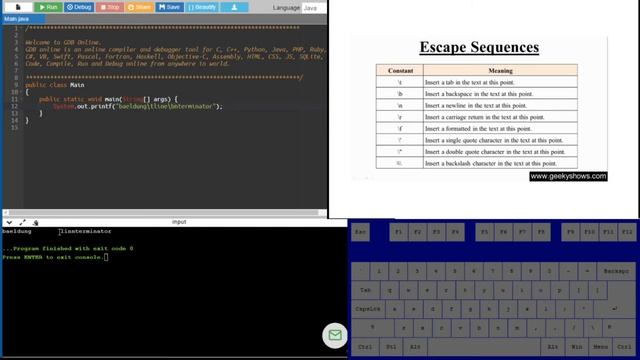
Task: Share the code via Share button
Action: (x=139, y=7)
